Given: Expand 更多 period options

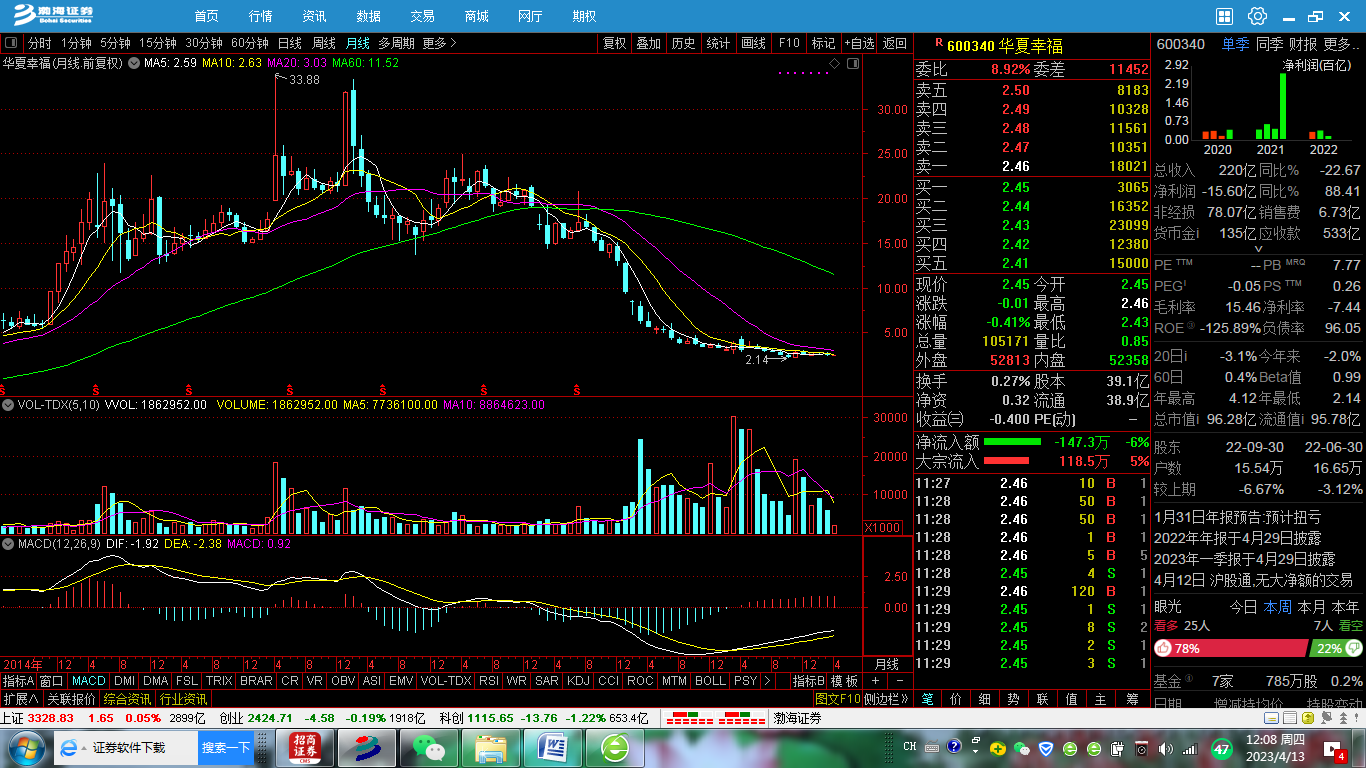Looking at the screenshot, I should pos(439,43).
